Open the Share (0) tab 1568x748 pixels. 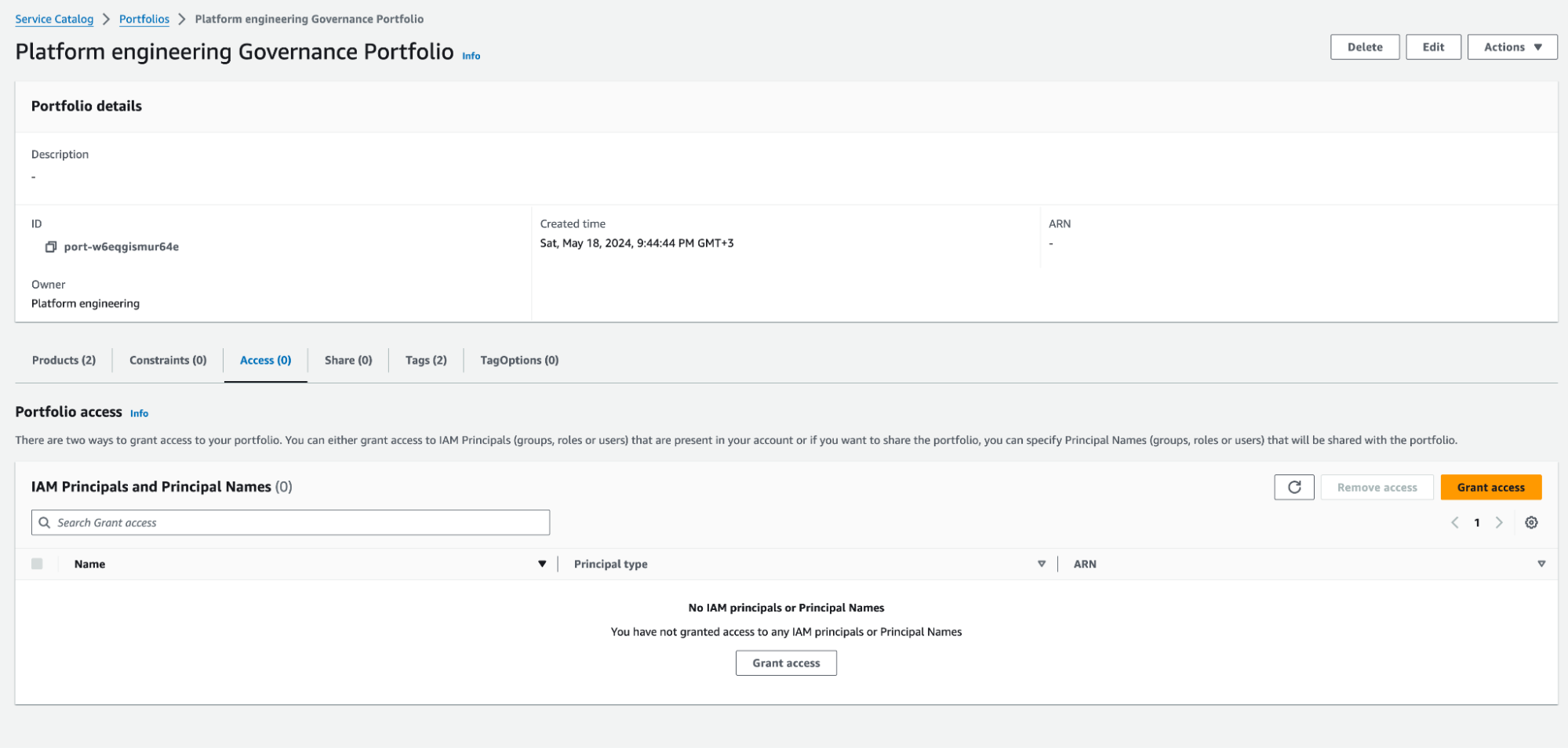click(x=348, y=360)
